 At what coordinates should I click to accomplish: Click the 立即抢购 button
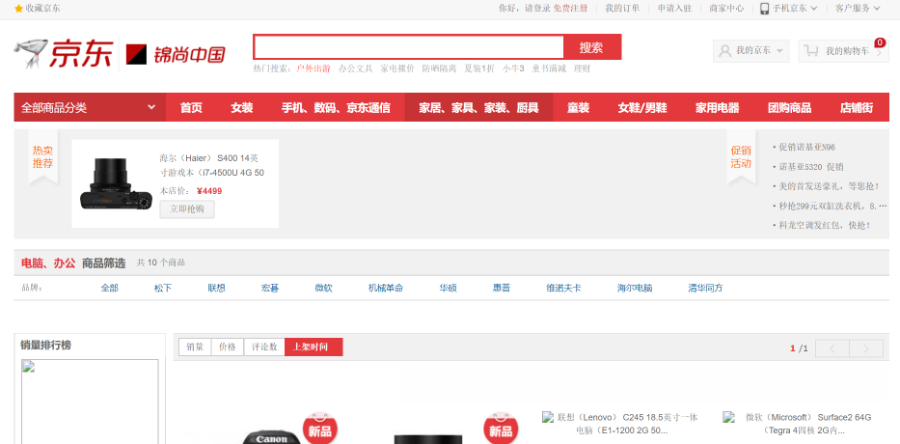[x=187, y=209]
